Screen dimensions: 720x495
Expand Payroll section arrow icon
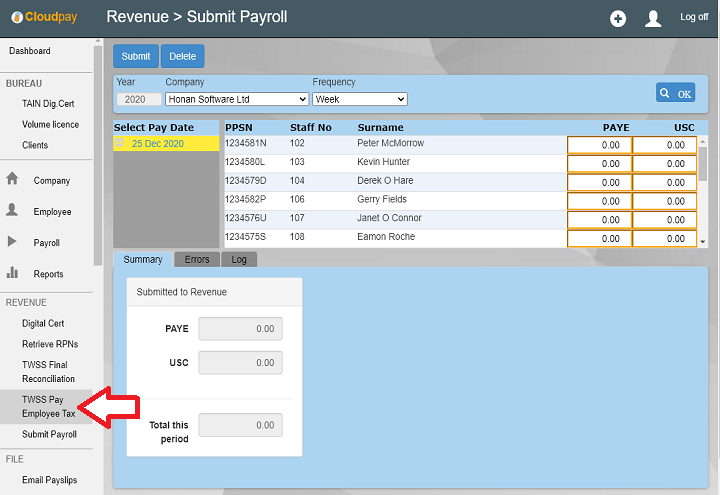coord(13,242)
